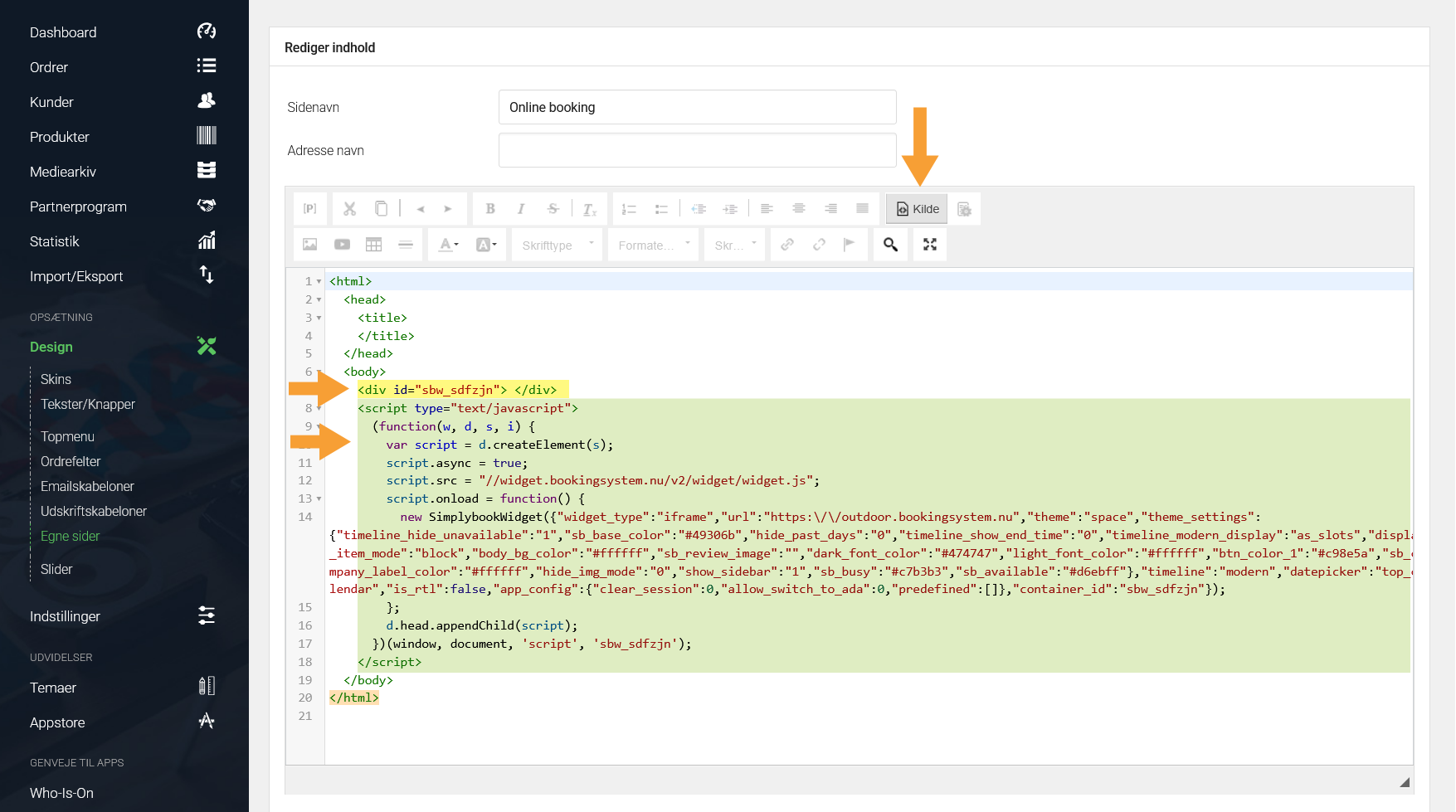Collapse code fold arrow on line 13

[319, 499]
